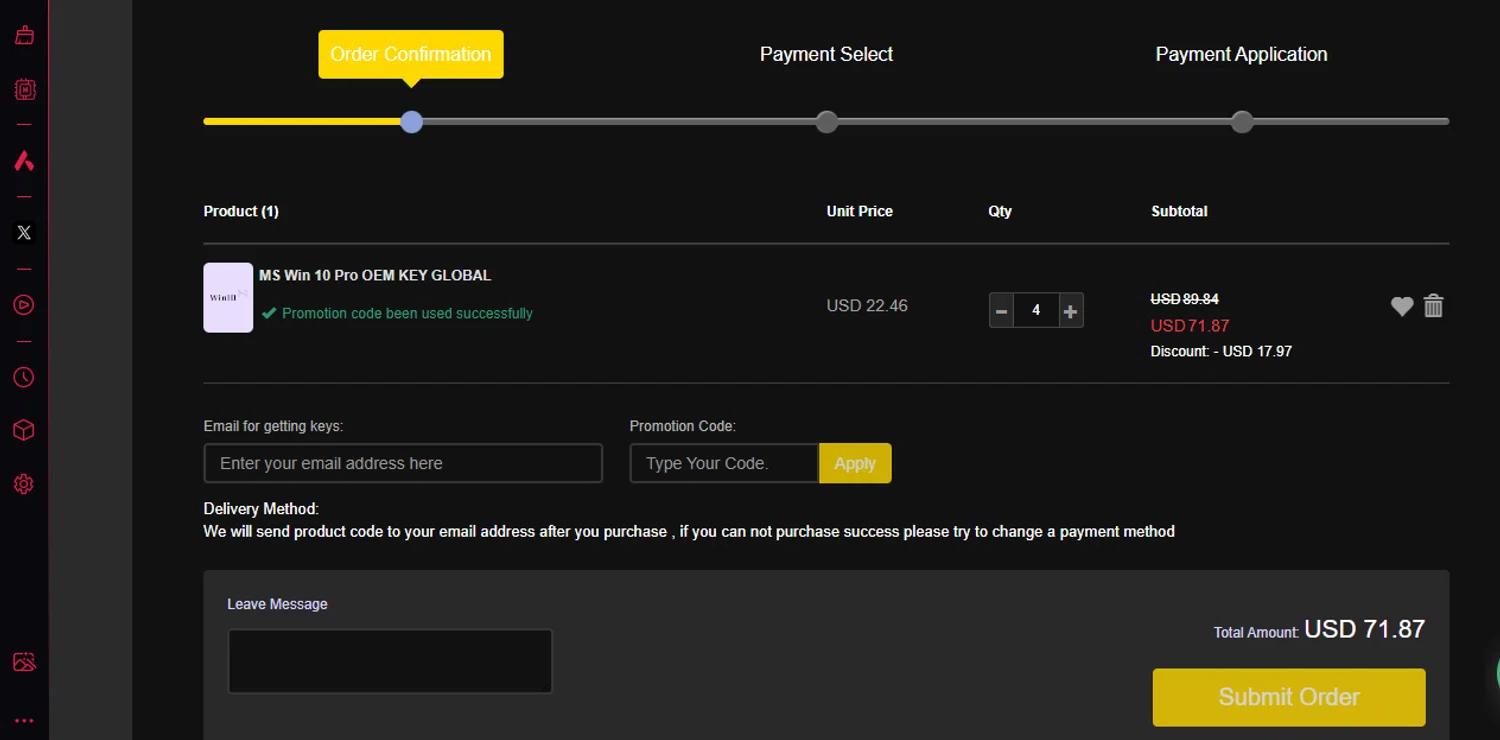Image resolution: width=1500 pixels, height=740 pixels.
Task: Open history clock icon in sidebar
Action: (x=24, y=377)
